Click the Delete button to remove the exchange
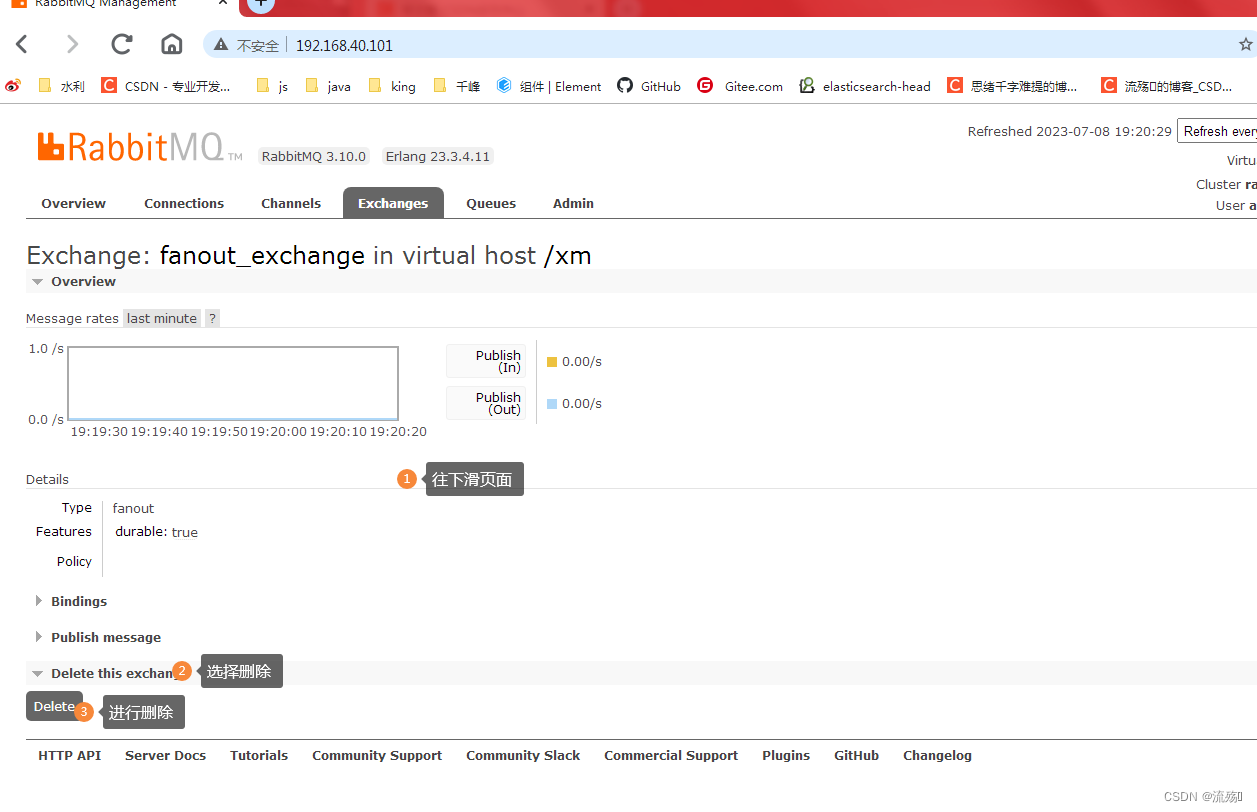This screenshot has height=812, width=1257. (54, 705)
